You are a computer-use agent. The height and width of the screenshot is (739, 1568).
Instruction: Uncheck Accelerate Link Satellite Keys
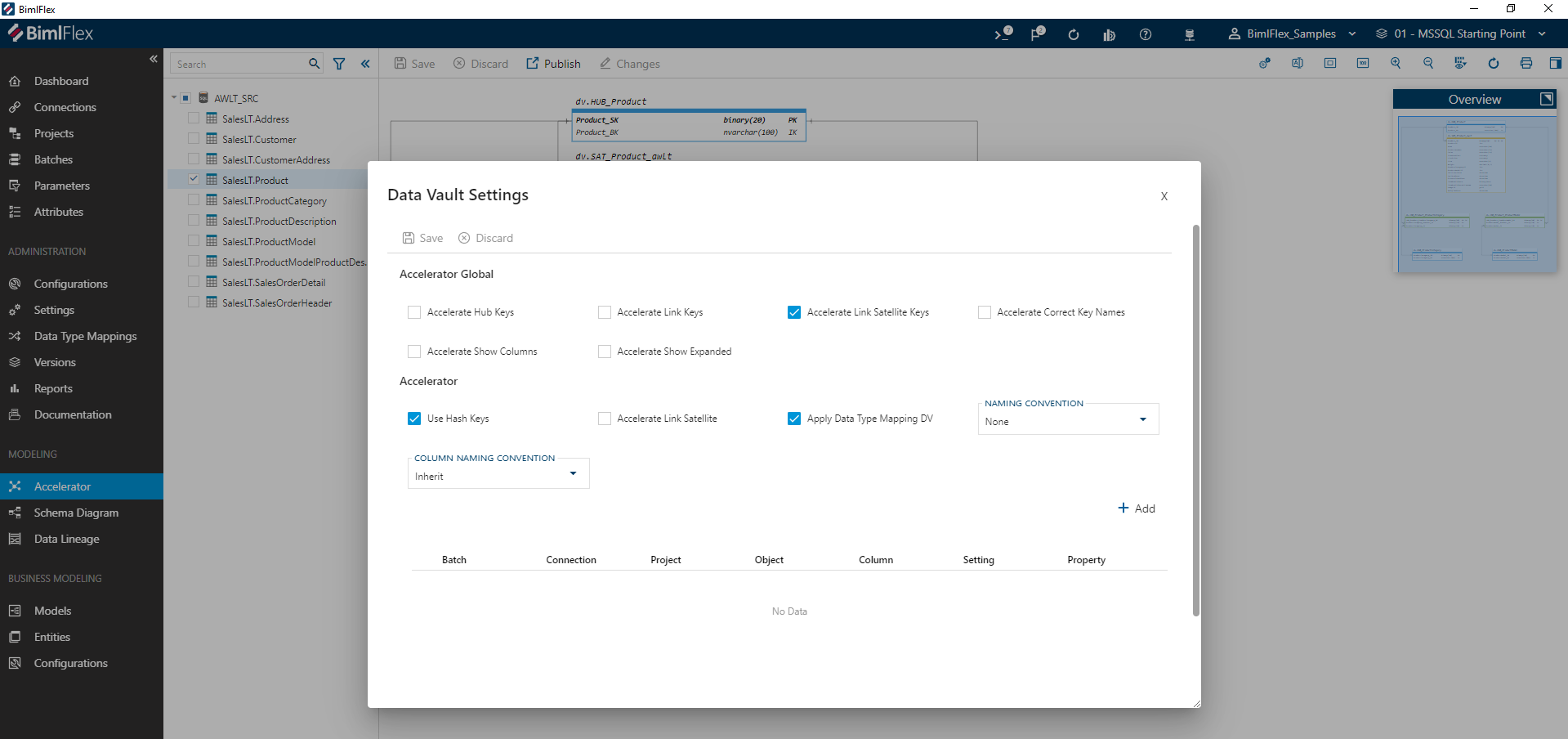coord(794,312)
